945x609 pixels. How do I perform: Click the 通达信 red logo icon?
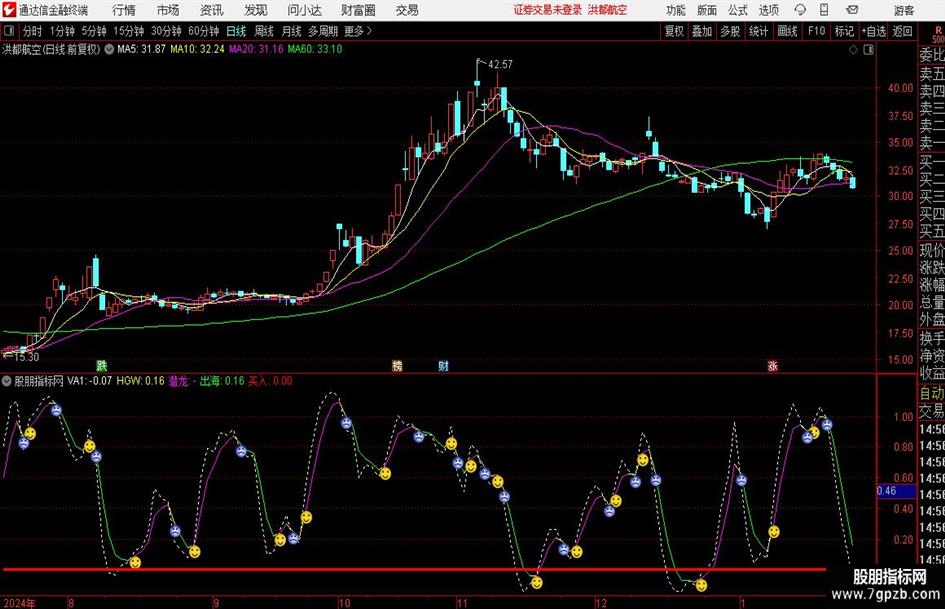point(9,10)
